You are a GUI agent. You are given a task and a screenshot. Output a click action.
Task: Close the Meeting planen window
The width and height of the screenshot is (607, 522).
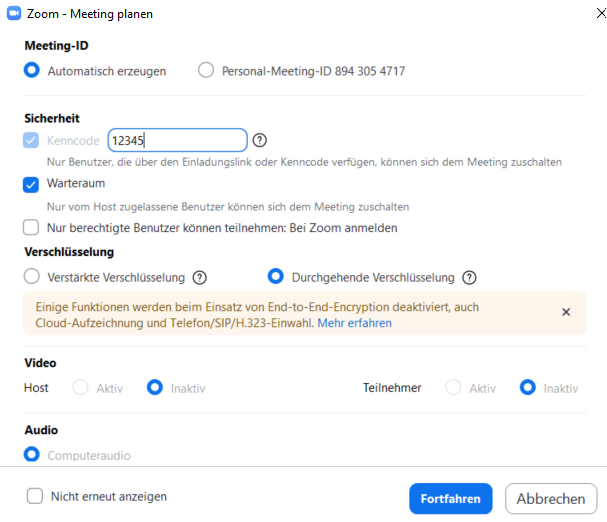pyautogui.click(x=601, y=14)
